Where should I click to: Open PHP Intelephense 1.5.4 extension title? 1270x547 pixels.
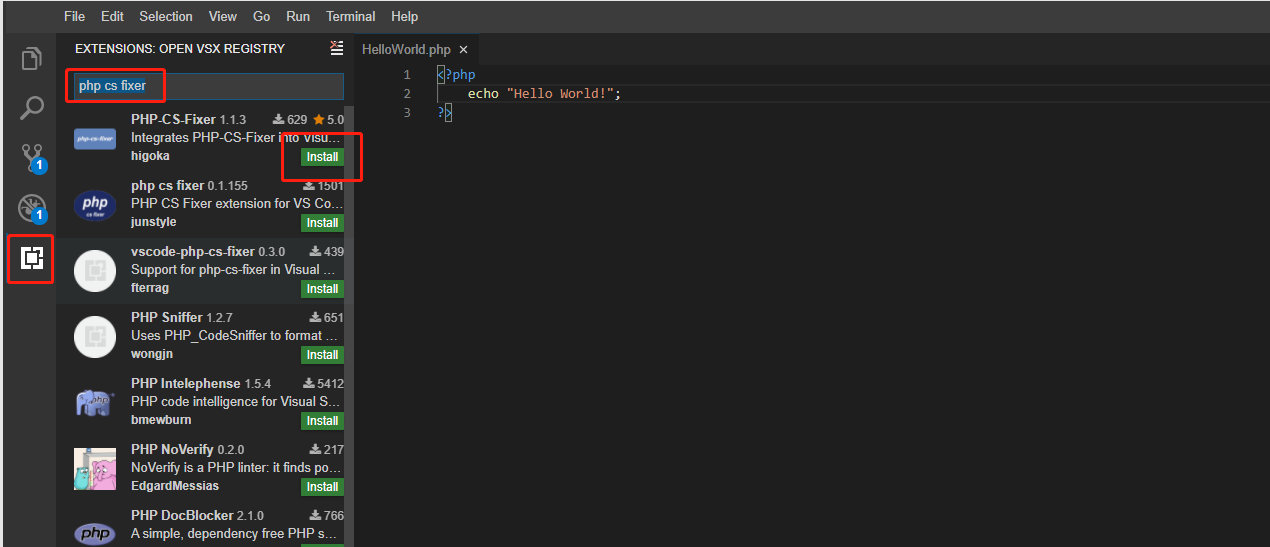186,383
